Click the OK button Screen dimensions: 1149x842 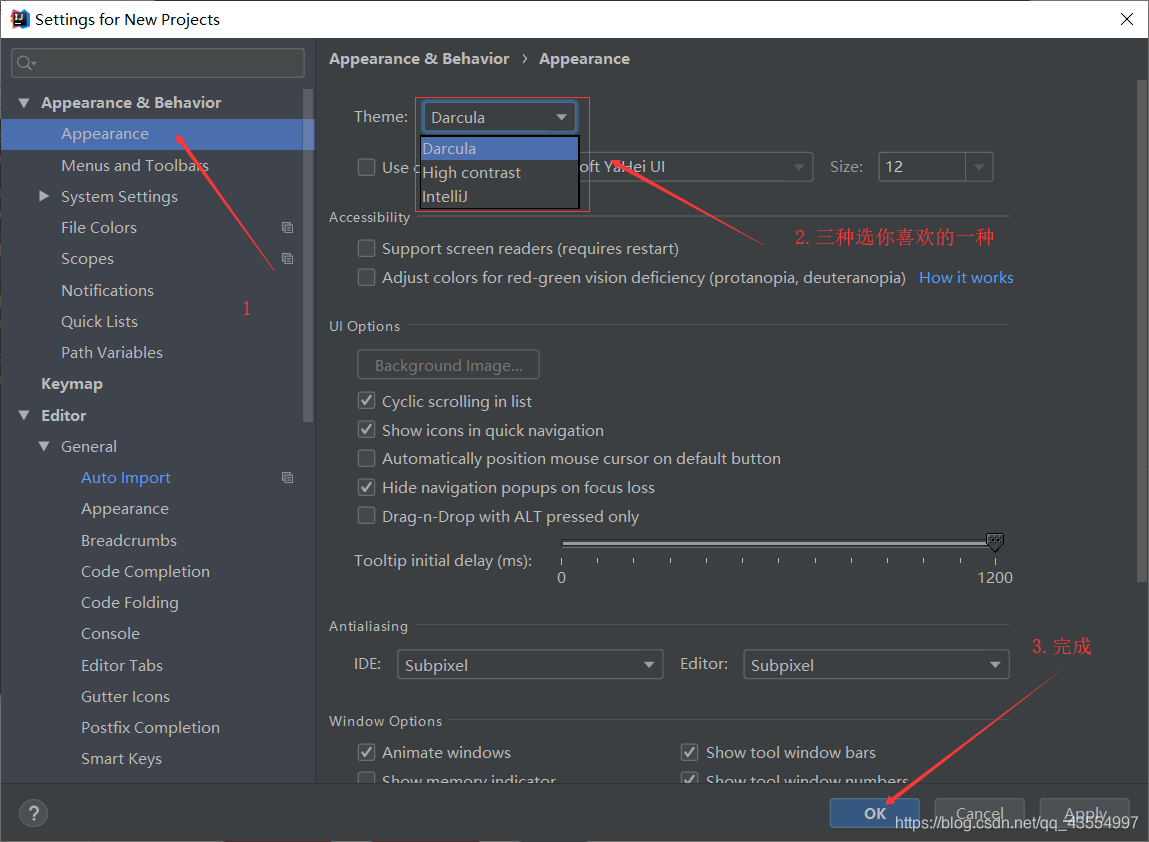tap(874, 813)
